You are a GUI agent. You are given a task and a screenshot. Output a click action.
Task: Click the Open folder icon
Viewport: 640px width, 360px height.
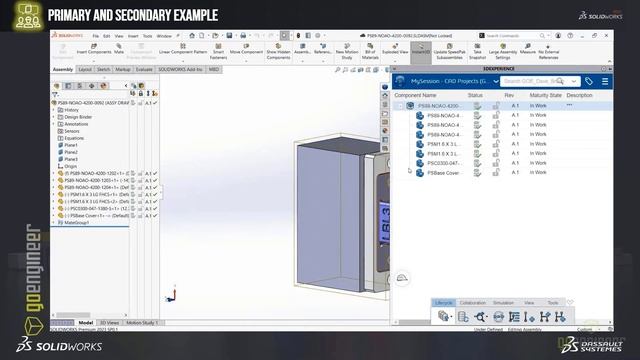click(x=215, y=36)
